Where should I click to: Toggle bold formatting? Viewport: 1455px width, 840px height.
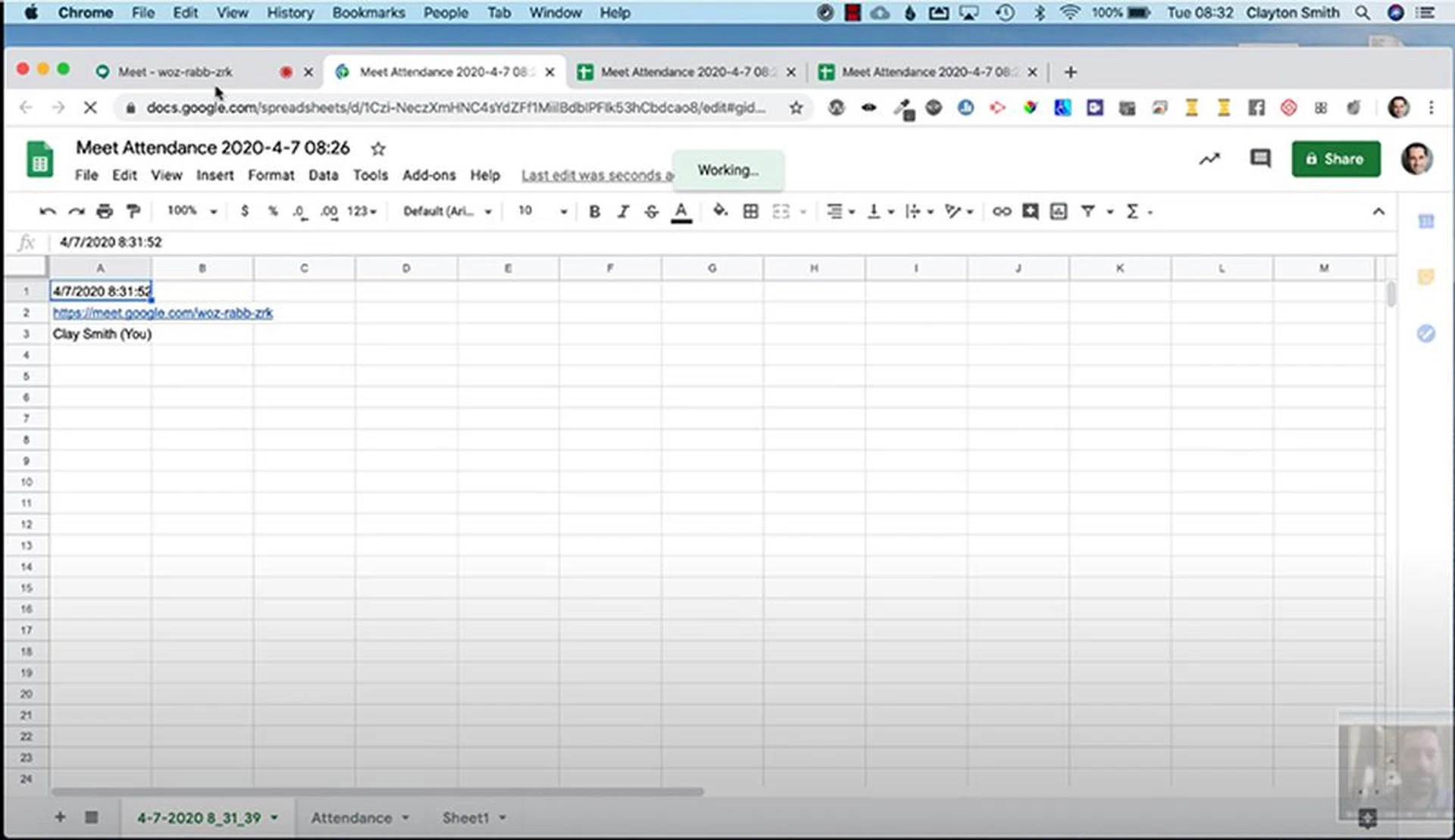tap(594, 211)
